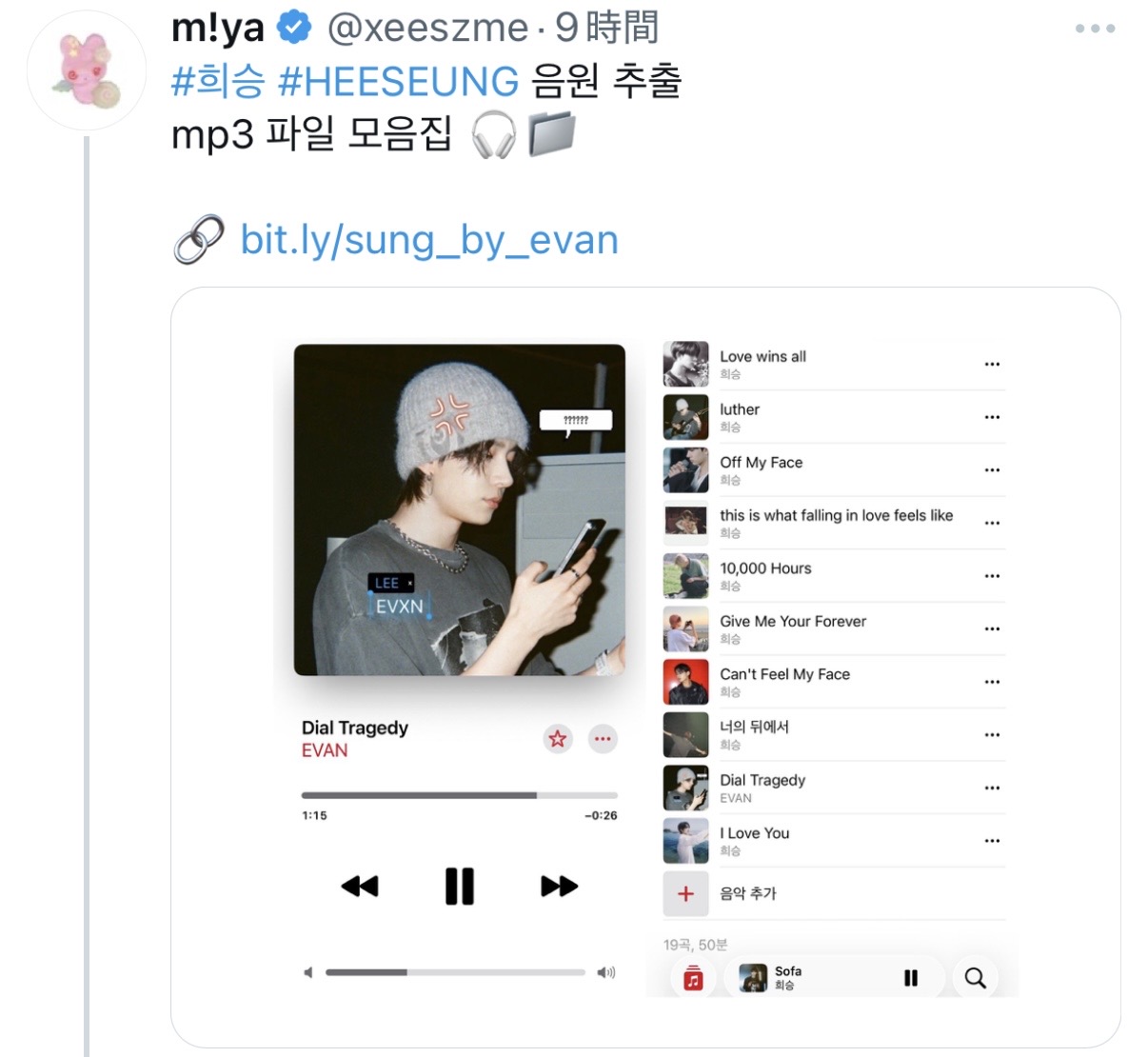Skip ahead with the fast-forward button

coord(559,887)
